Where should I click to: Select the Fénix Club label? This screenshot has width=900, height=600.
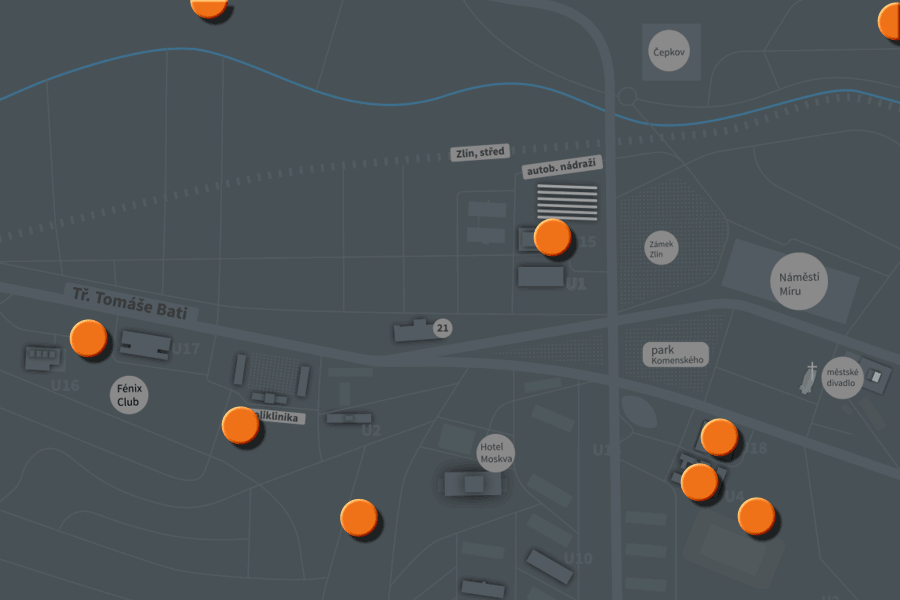coord(129,395)
